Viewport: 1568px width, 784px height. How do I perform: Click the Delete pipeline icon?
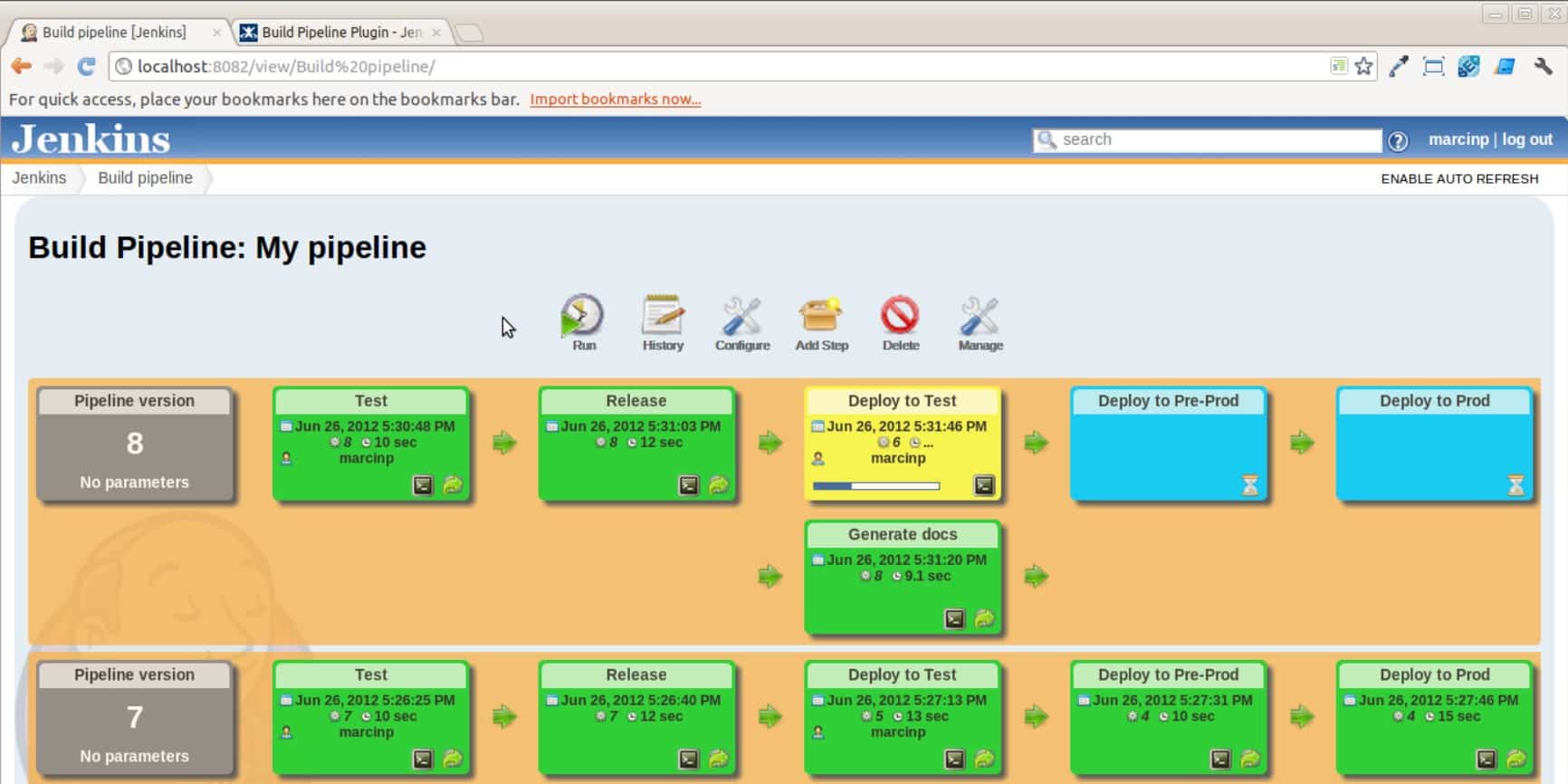pyautogui.click(x=900, y=316)
